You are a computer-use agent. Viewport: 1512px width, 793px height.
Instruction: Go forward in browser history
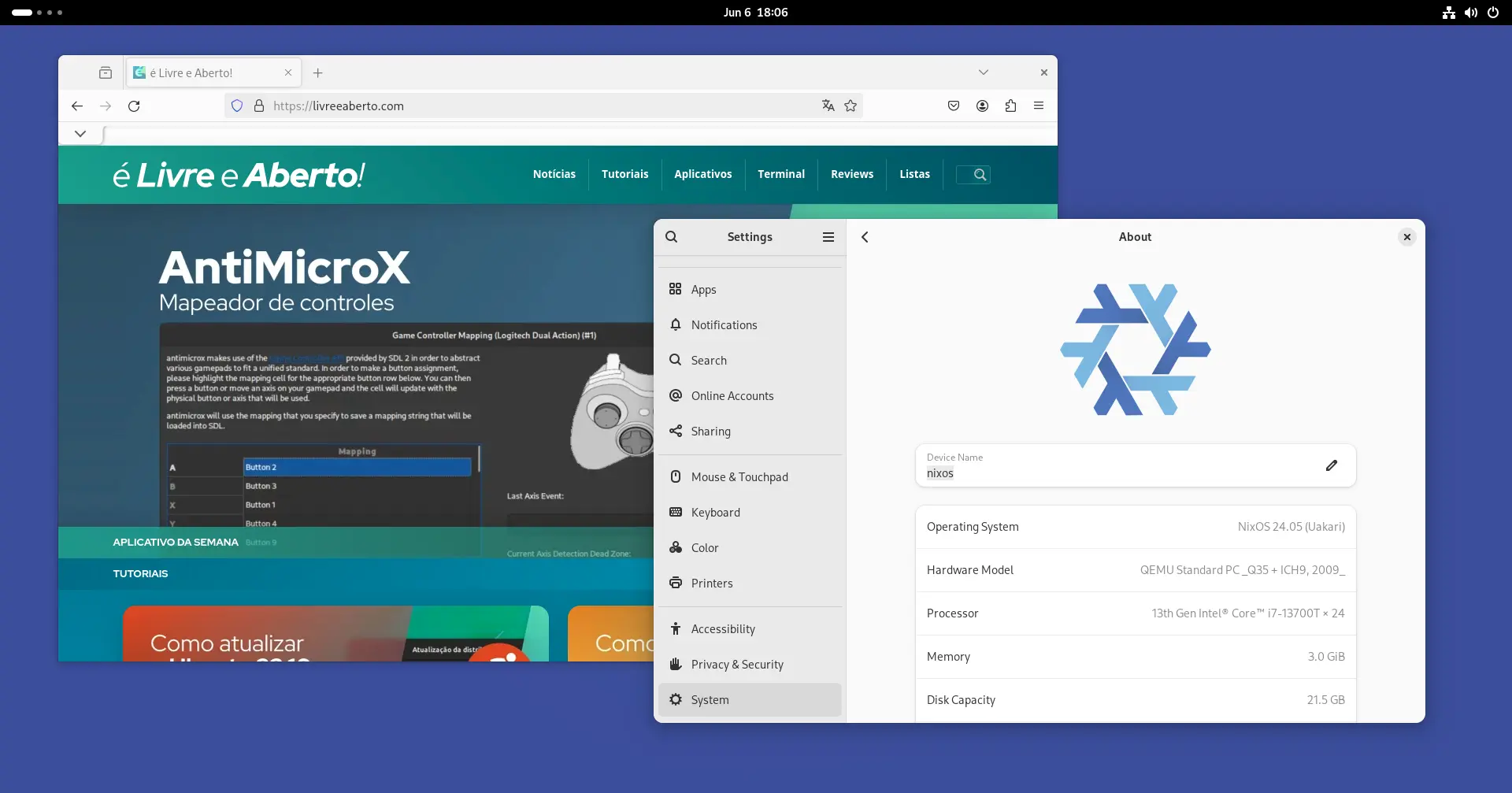pyautogui.click(x=106, y=106)
